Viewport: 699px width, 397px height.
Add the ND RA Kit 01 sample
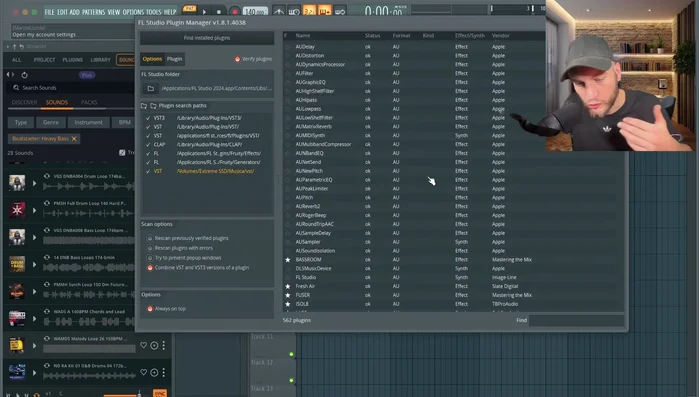pos(154,372)
